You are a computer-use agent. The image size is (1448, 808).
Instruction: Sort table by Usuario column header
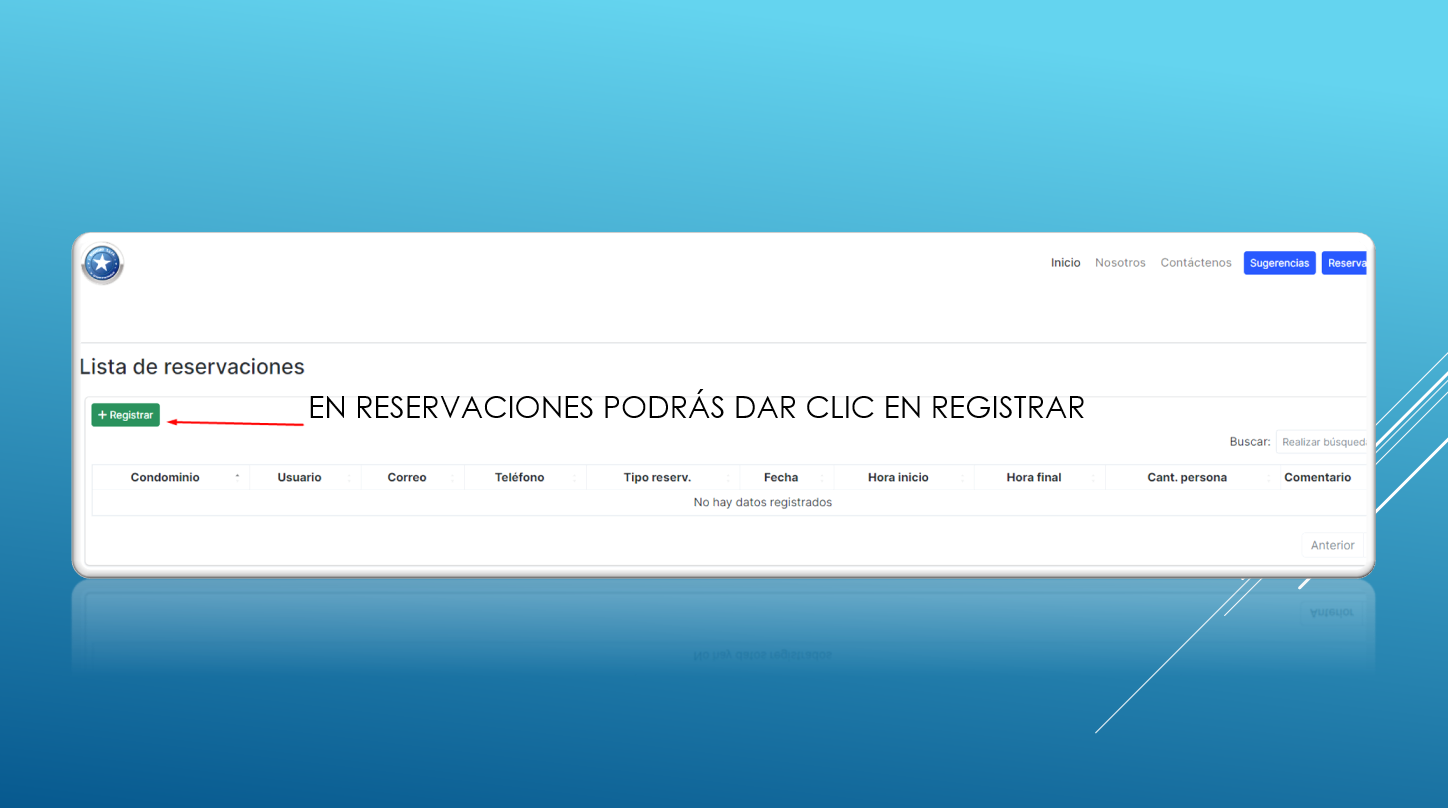pyautogui.click(x=299, y=478)
